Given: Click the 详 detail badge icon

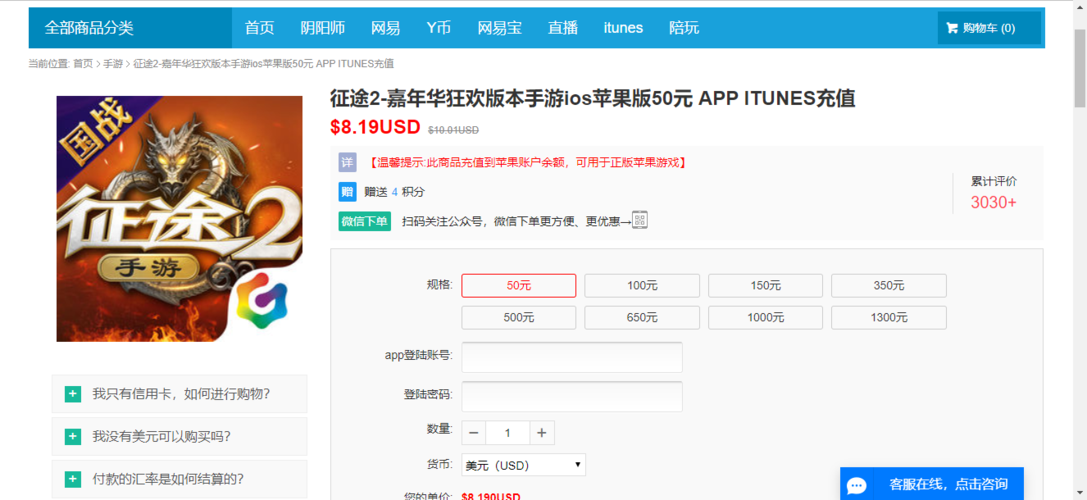Looking at the screenshot, I should pos(347,162).
